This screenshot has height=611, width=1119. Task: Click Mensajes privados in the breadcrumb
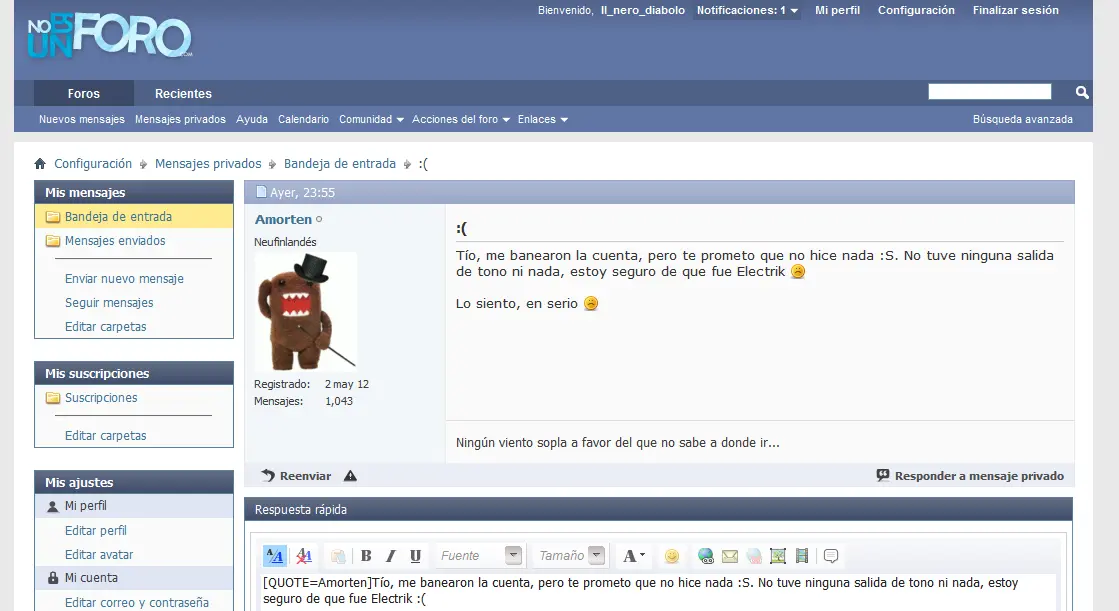(208, 164)
